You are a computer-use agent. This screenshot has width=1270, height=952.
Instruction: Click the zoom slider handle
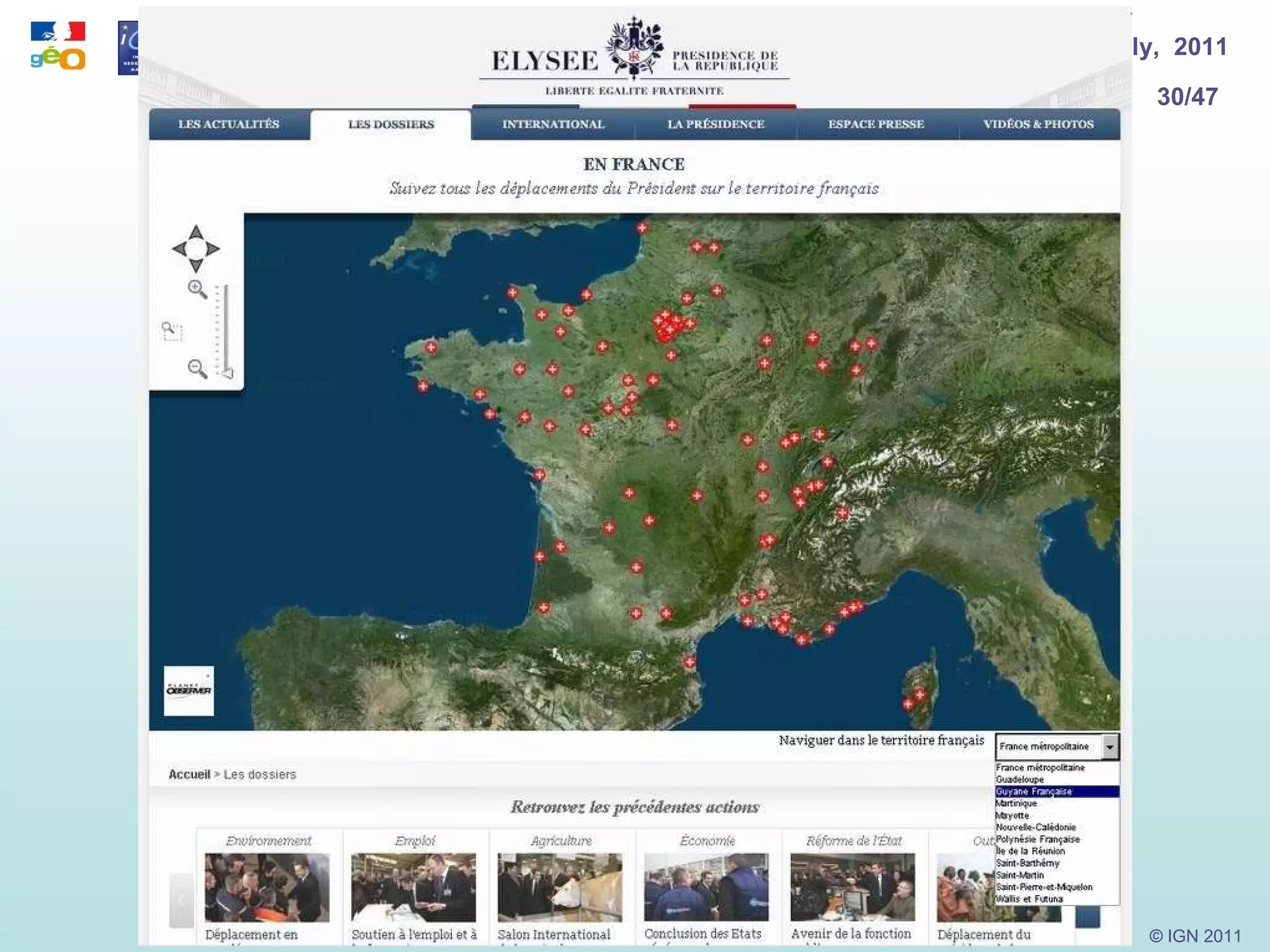[x=227, y=372]
